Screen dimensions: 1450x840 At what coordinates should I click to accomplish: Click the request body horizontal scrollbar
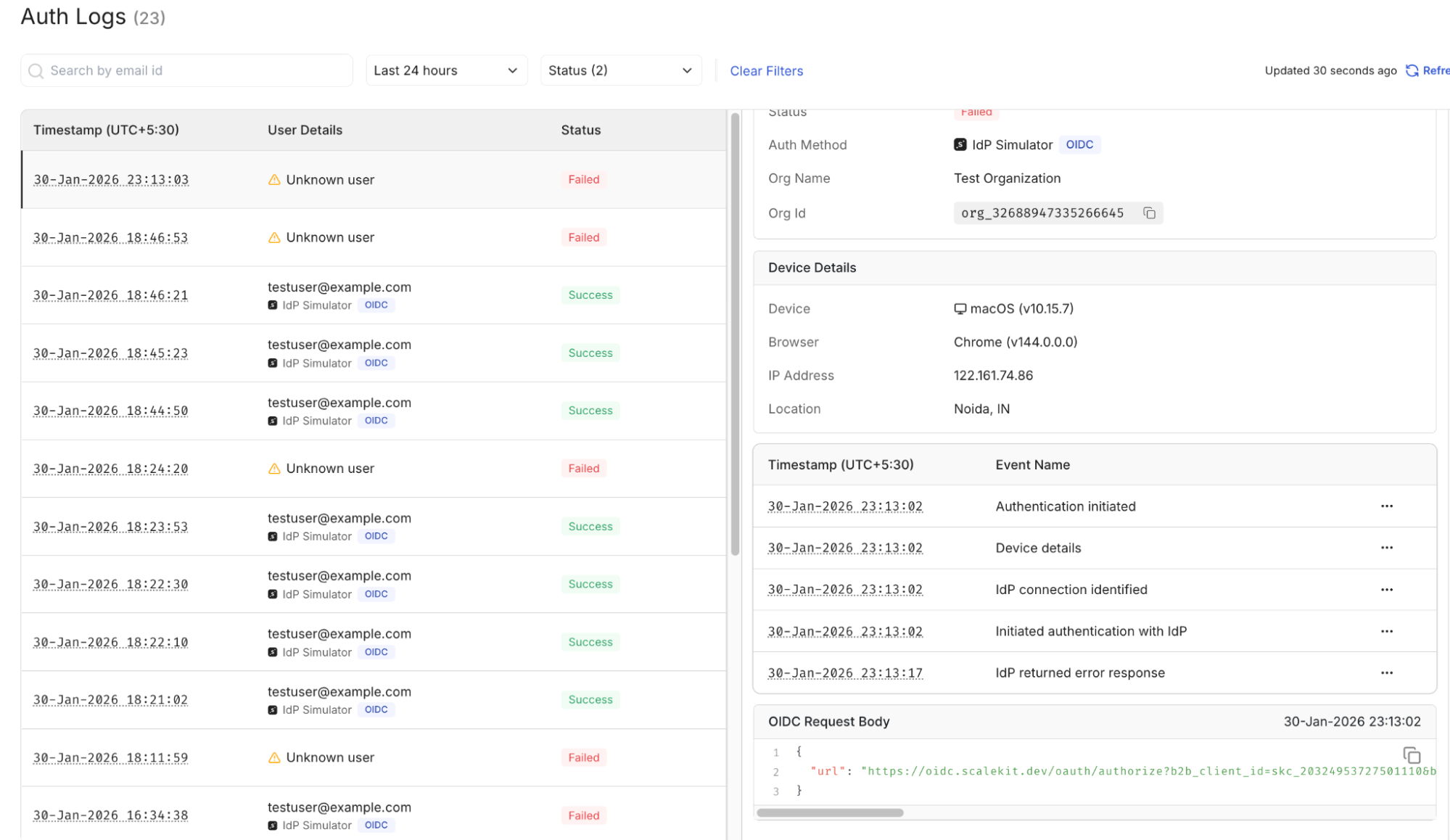pyautogui.click(x=830, y=812)
